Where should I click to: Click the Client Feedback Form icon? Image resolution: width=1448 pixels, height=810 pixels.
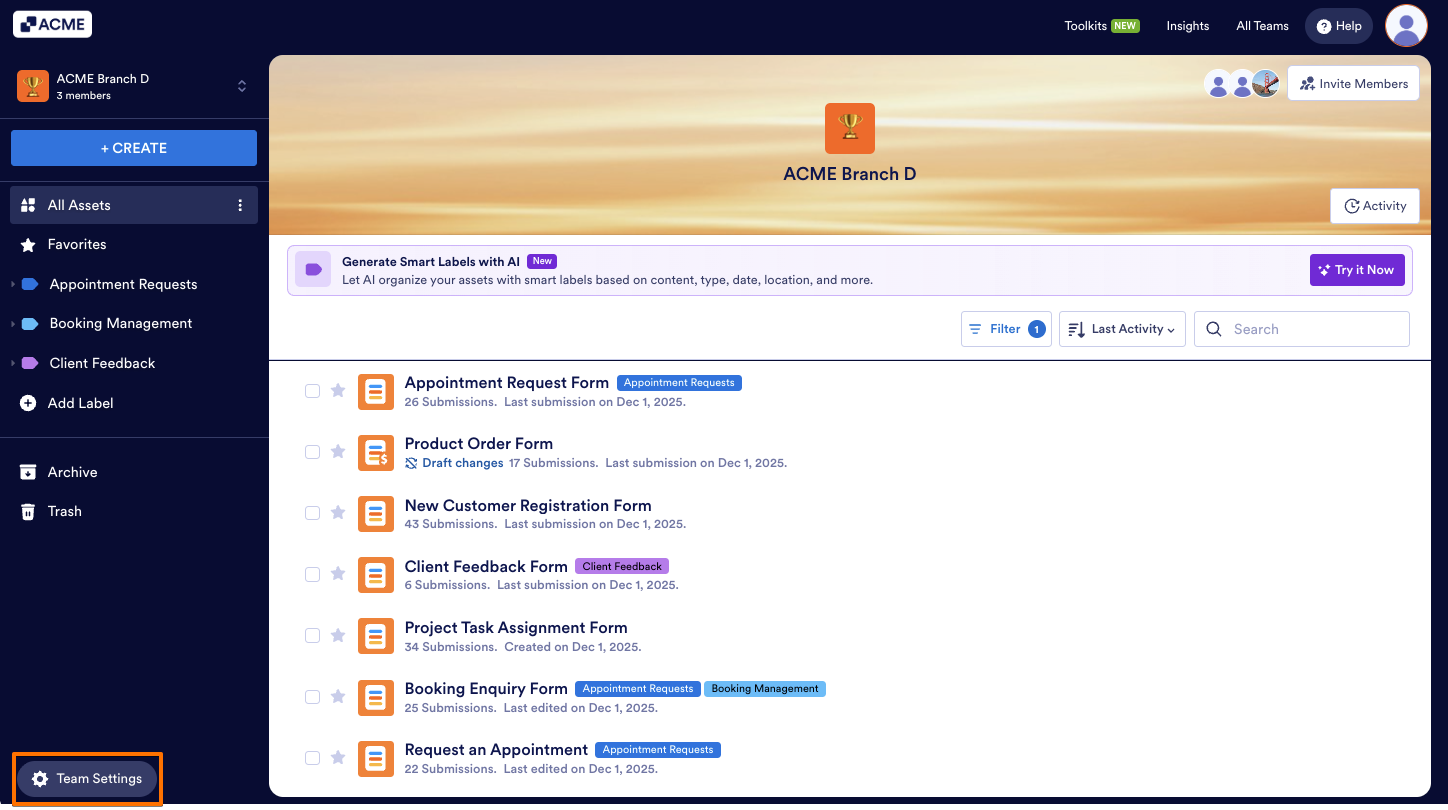click(x=376, y=575)
